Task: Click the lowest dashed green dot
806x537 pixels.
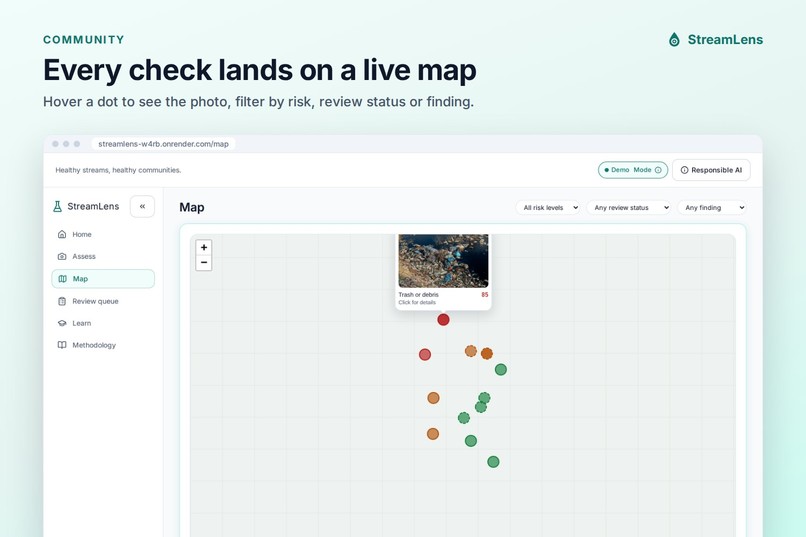Action: [464, 418]
